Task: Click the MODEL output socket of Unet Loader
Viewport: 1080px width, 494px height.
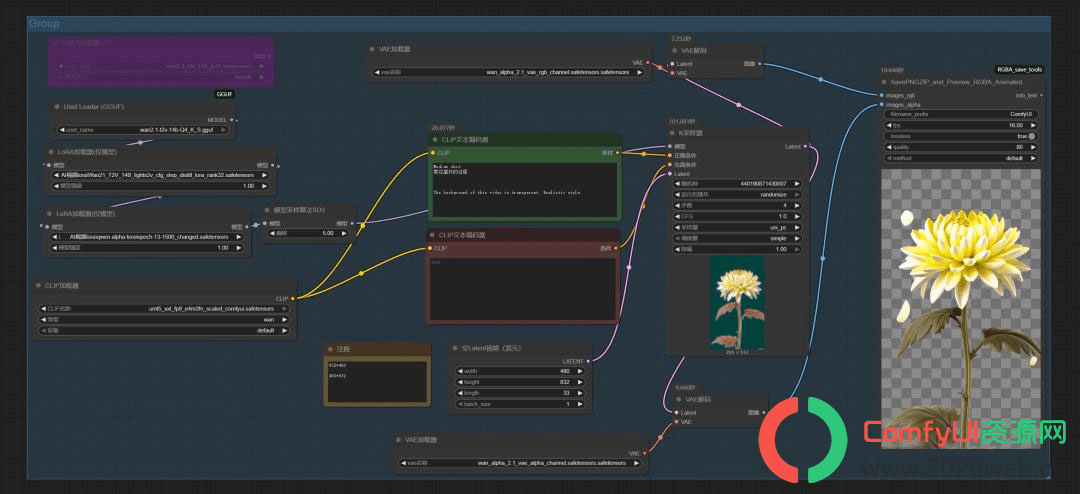Action: tap(231, 120)
